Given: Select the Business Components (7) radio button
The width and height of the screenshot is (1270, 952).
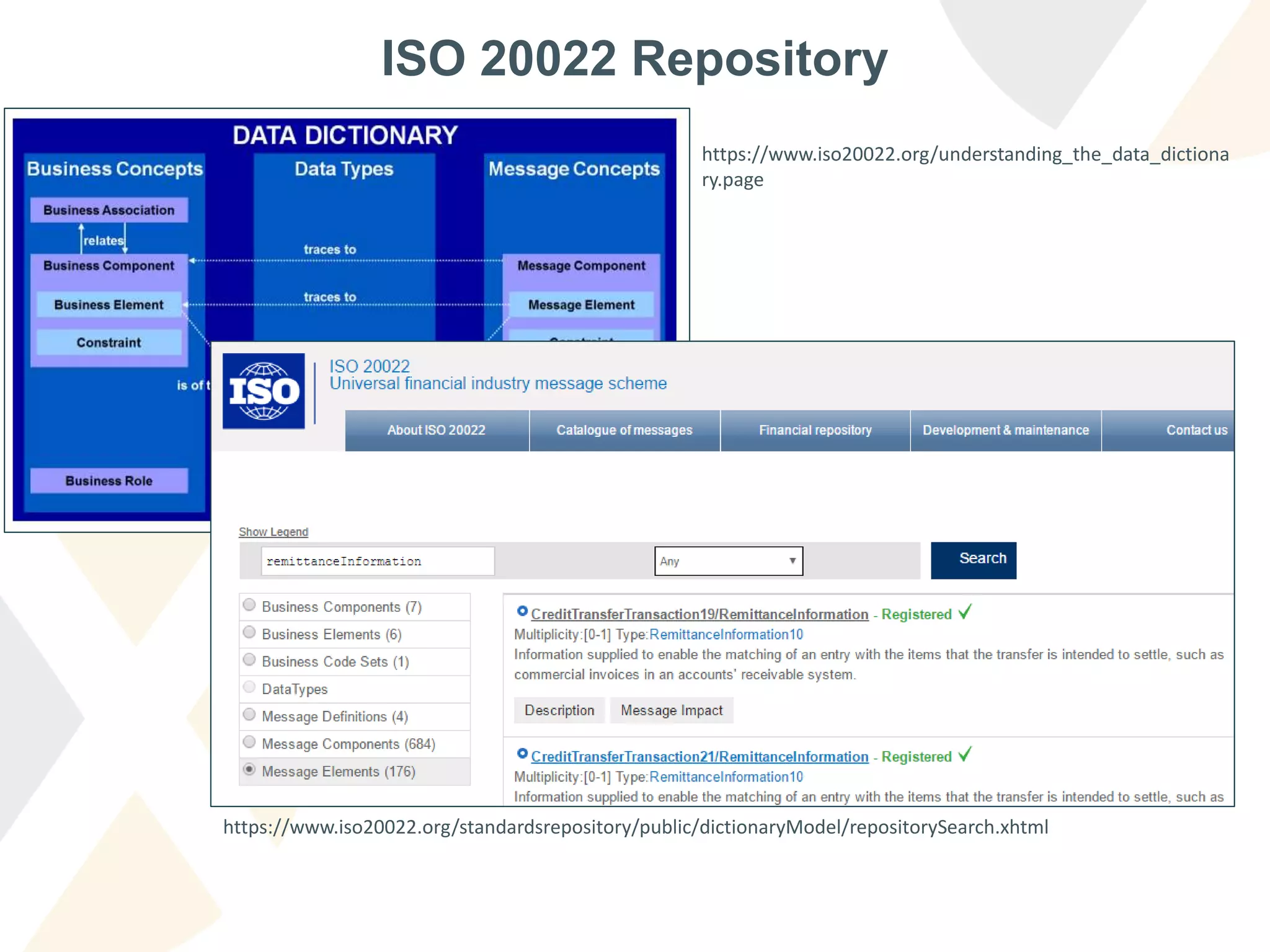Looking at the screenshot, I should [249, 605].
